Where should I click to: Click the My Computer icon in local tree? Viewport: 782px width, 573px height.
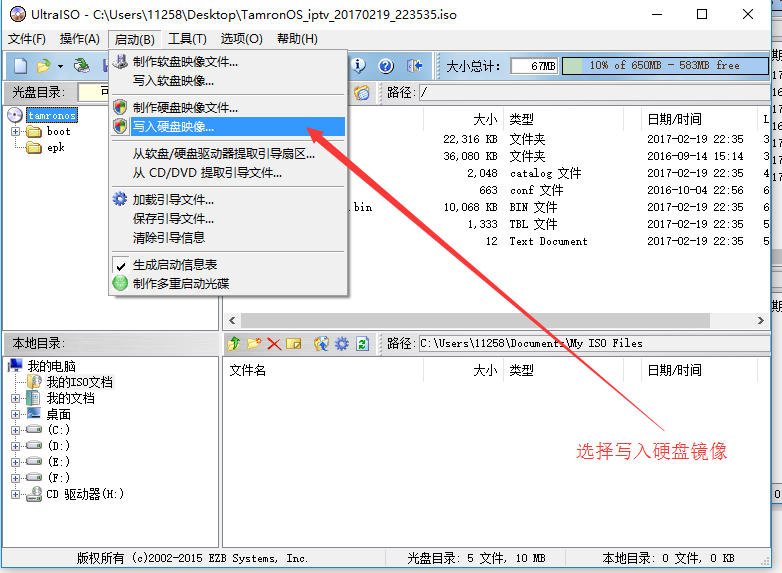(x=16, y=366)
